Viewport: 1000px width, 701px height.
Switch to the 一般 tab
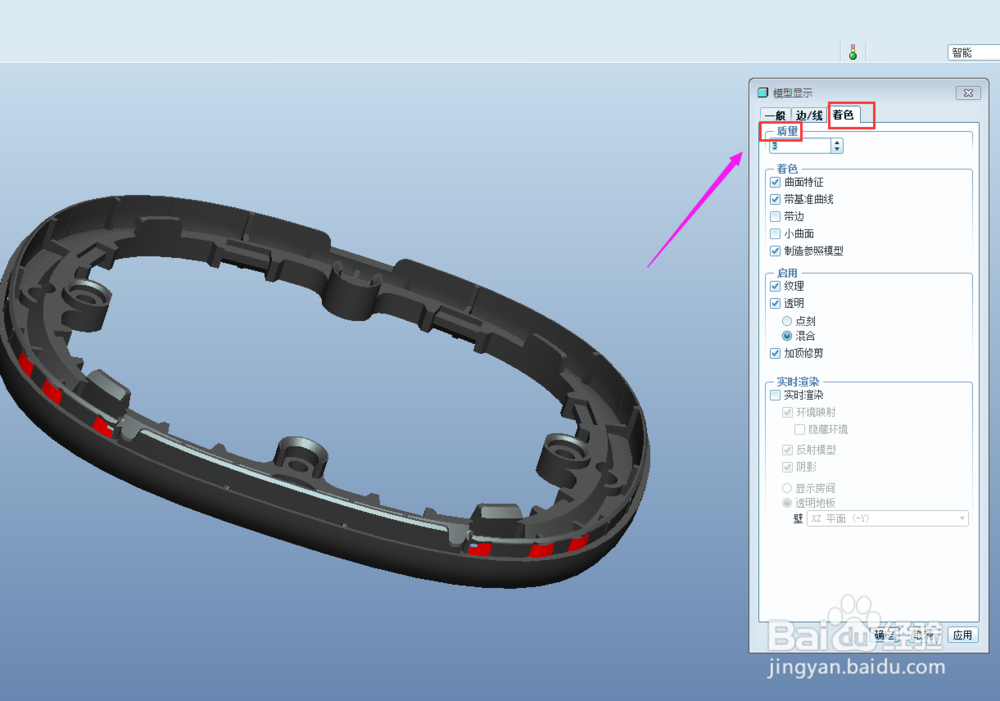776,115
